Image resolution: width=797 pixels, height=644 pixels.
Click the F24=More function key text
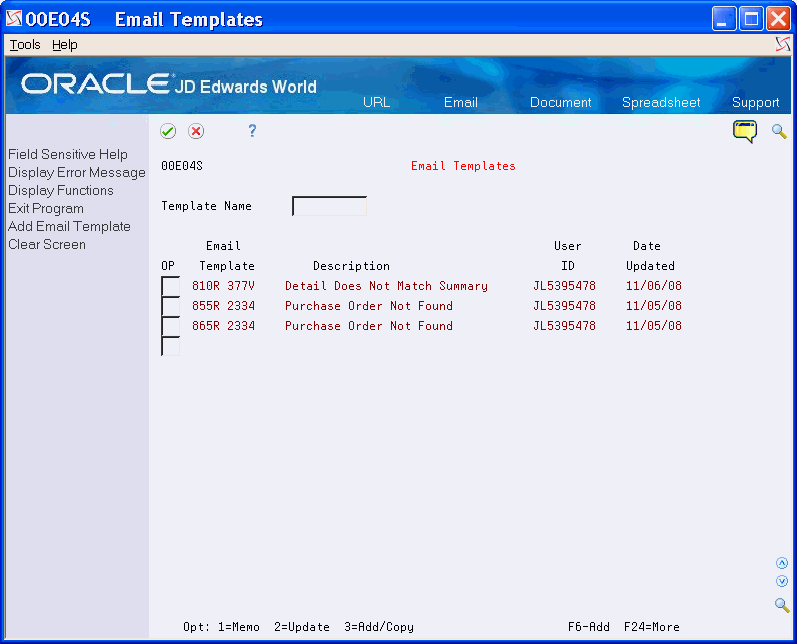[652, 627]
